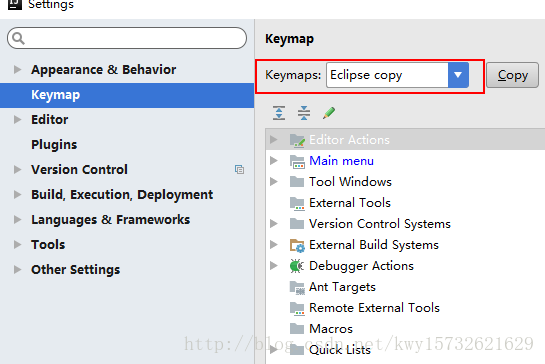Click the green pencil edit shortcut icon
Image resolution: width=545 pixels, height=364 pixels.
click(x=329, y=113)
